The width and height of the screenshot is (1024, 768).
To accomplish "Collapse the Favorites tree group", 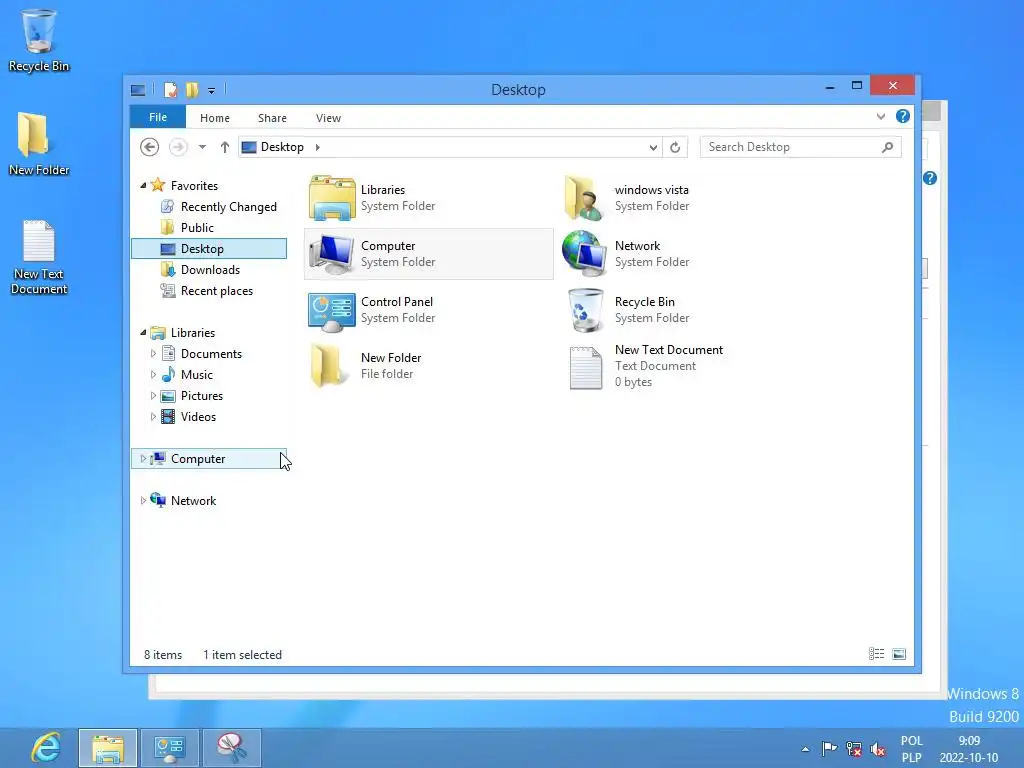I will click(x=143, y=186).
